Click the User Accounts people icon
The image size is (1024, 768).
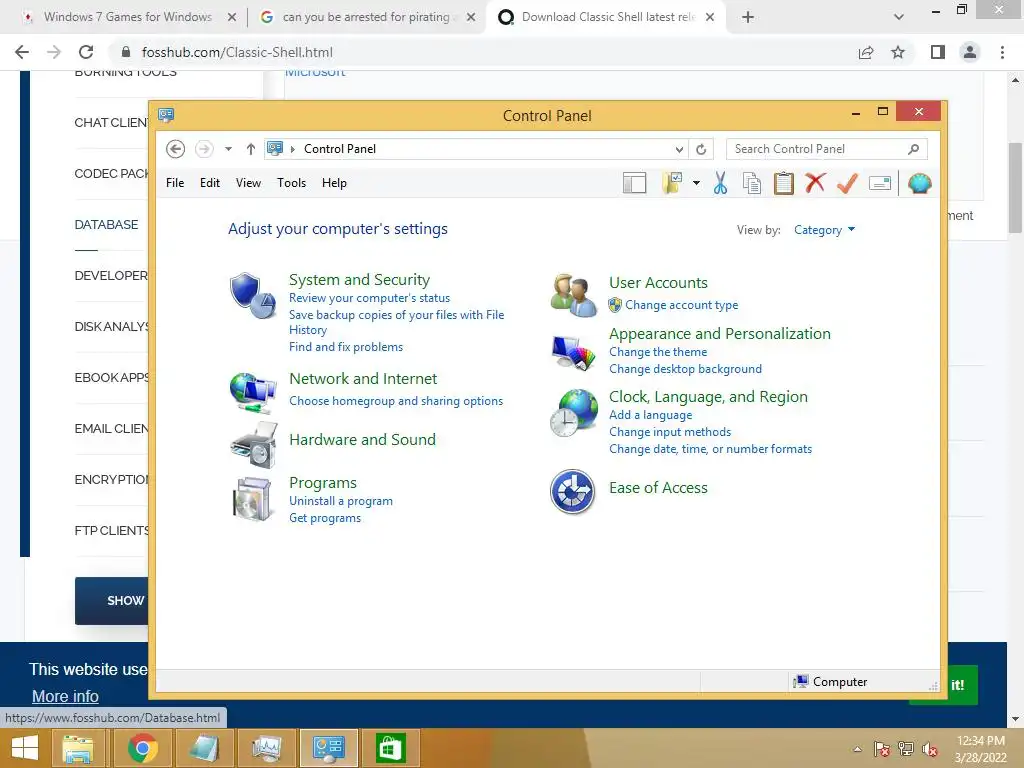(x=573, y=295)
